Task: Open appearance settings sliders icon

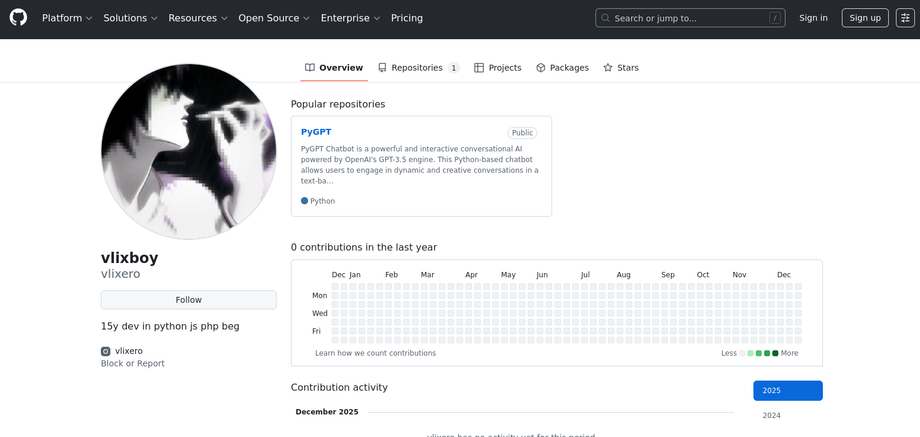Action: point(905,18)
